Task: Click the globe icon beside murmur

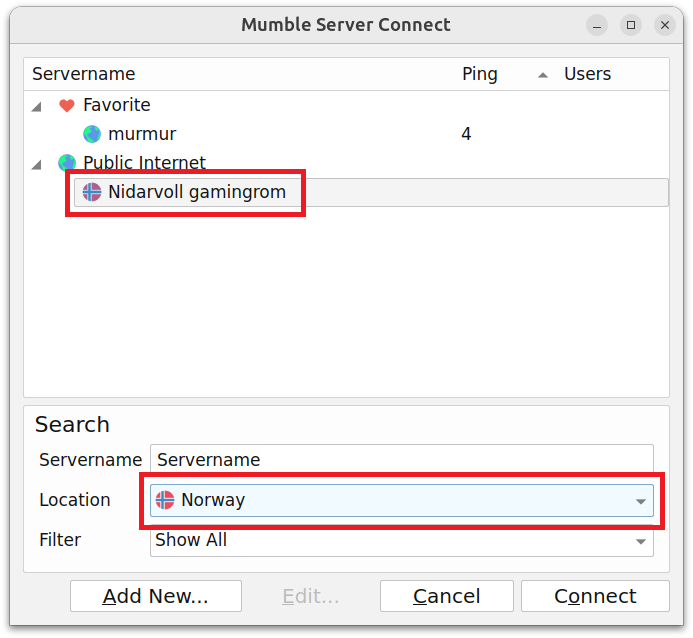Action: tap(92, 134)
